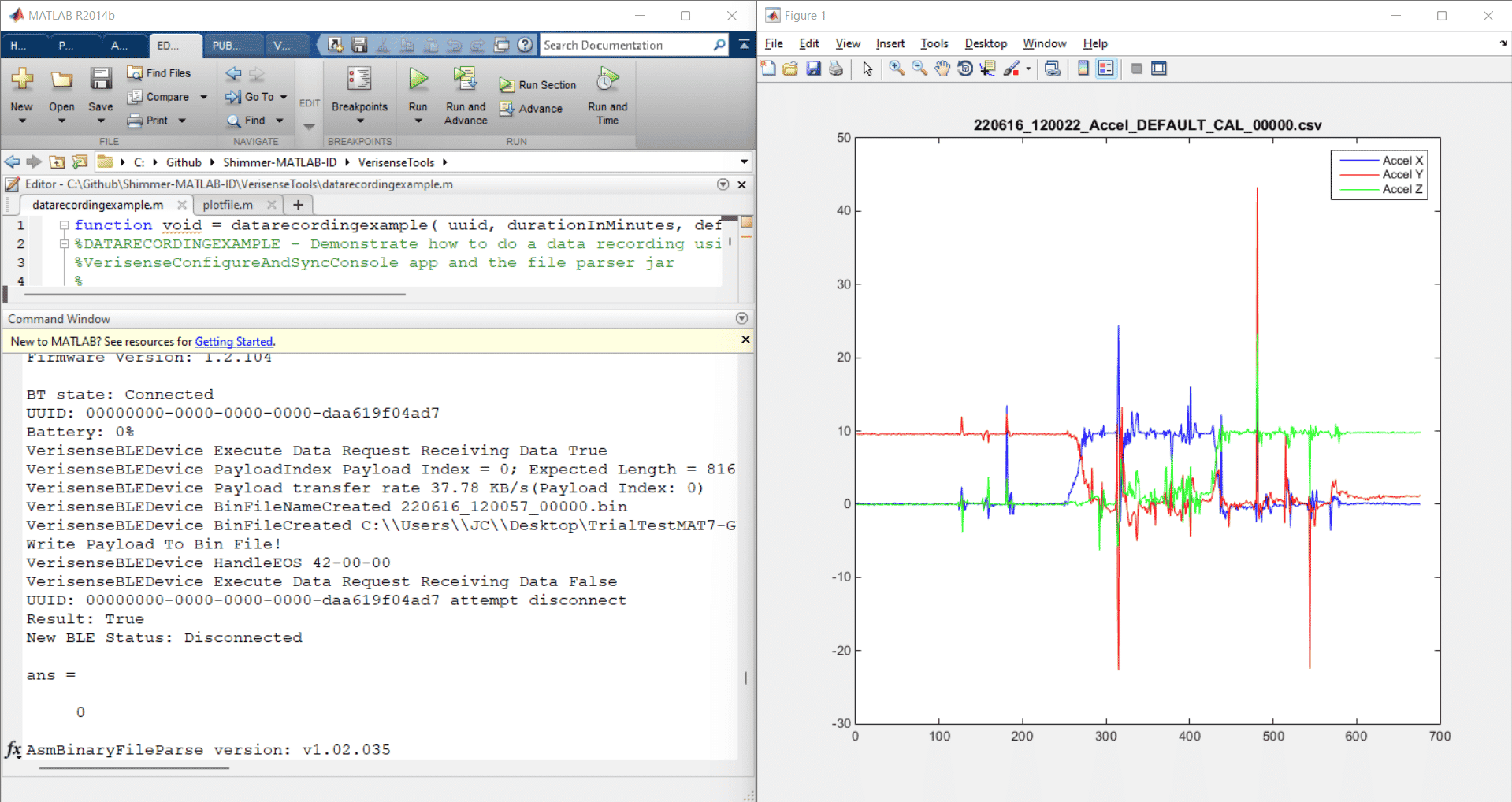Screen dimensions: 1512x802
Task: Click the Run and Time icon
Action: pyautogui.click(x=607, y=79)
